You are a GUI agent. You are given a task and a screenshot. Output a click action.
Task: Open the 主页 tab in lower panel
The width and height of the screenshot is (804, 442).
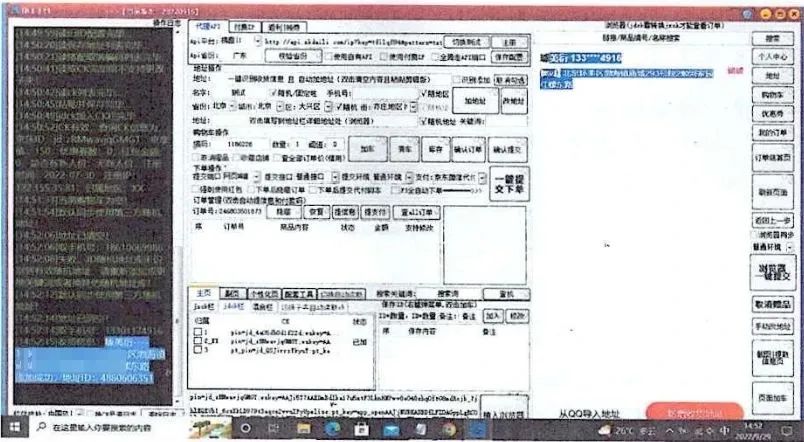204,293
